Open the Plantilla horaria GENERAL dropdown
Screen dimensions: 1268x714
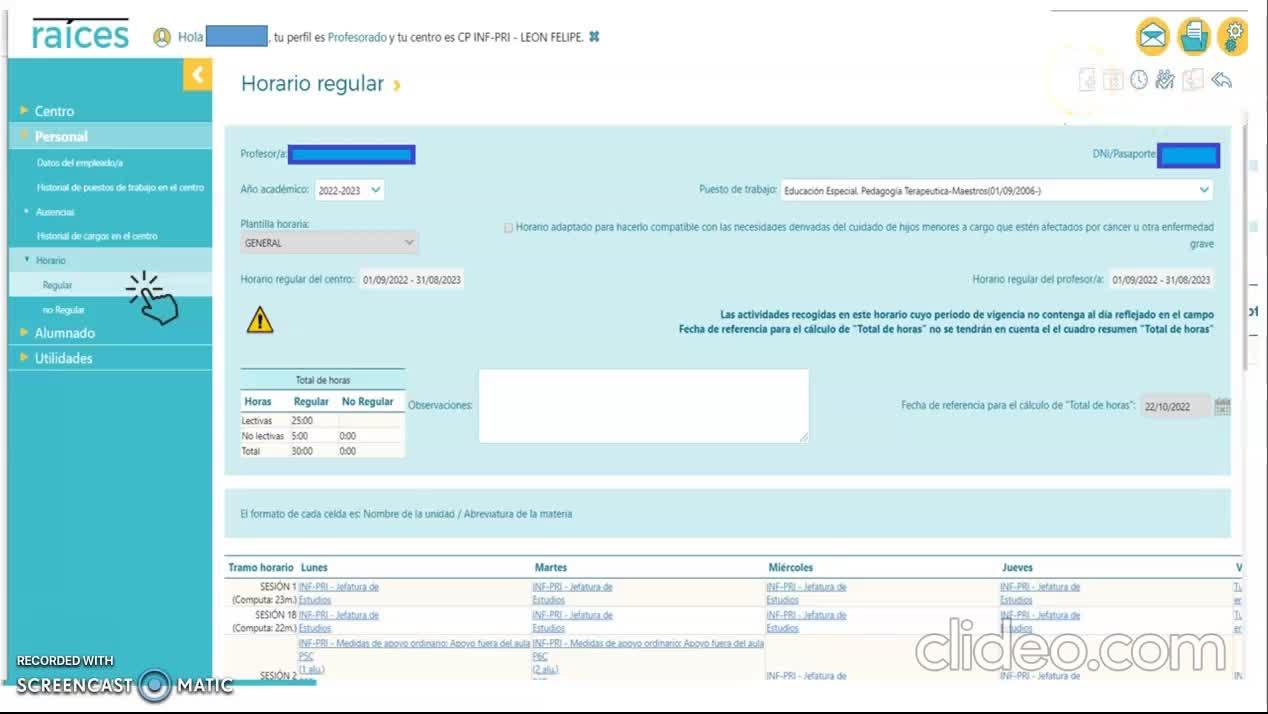(x=329, y=243)
